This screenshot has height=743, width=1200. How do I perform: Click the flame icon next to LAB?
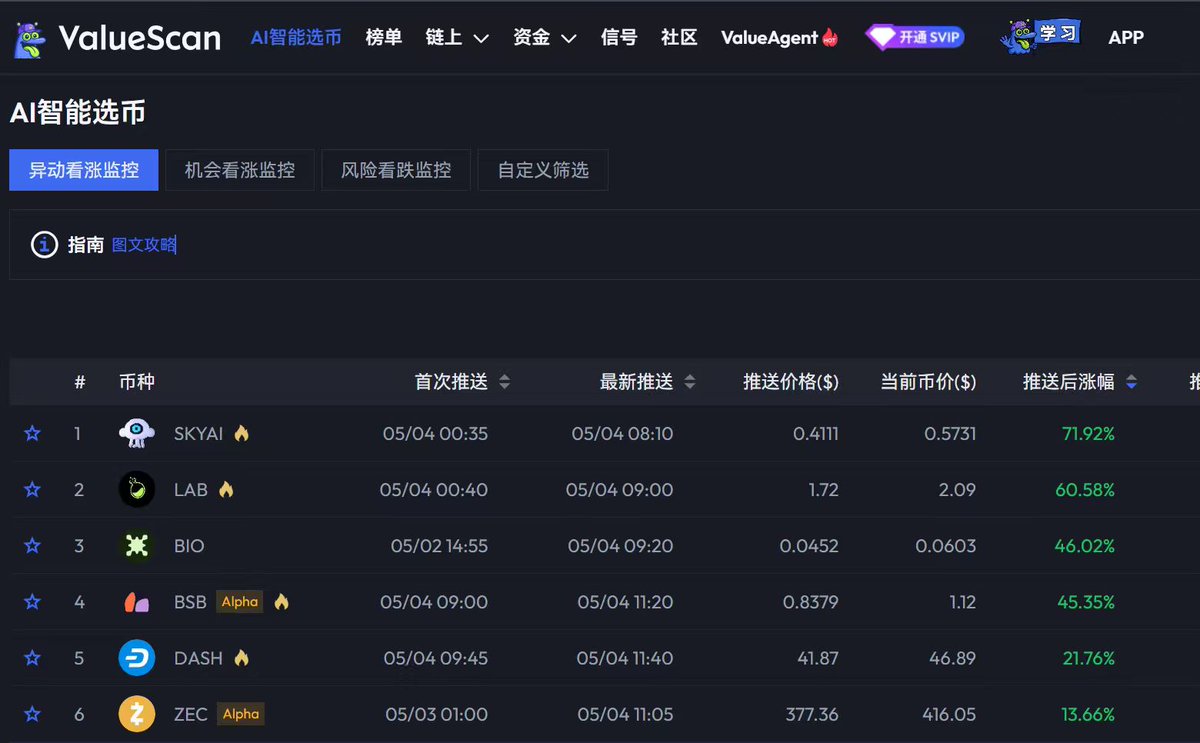[226, 489]
